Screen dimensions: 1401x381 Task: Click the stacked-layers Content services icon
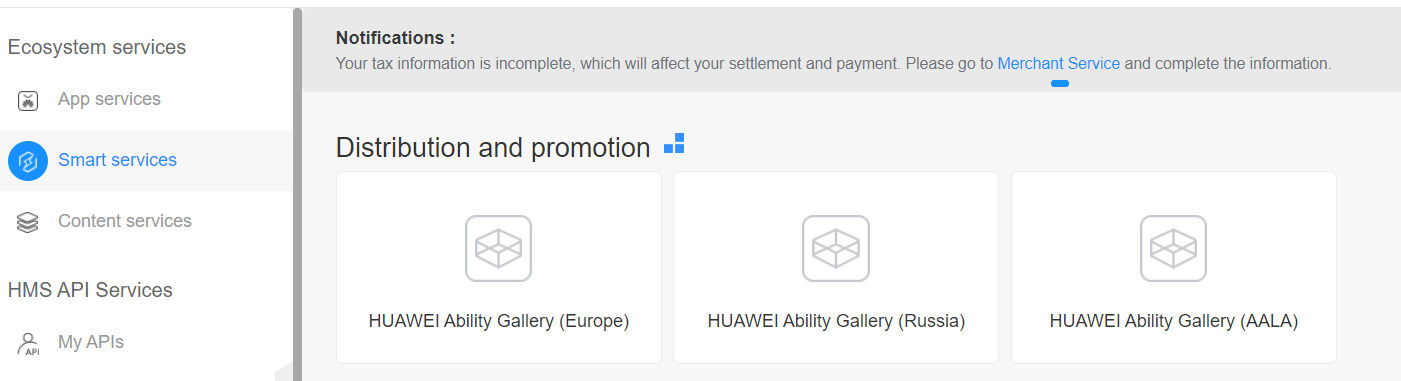click(28, 222)
